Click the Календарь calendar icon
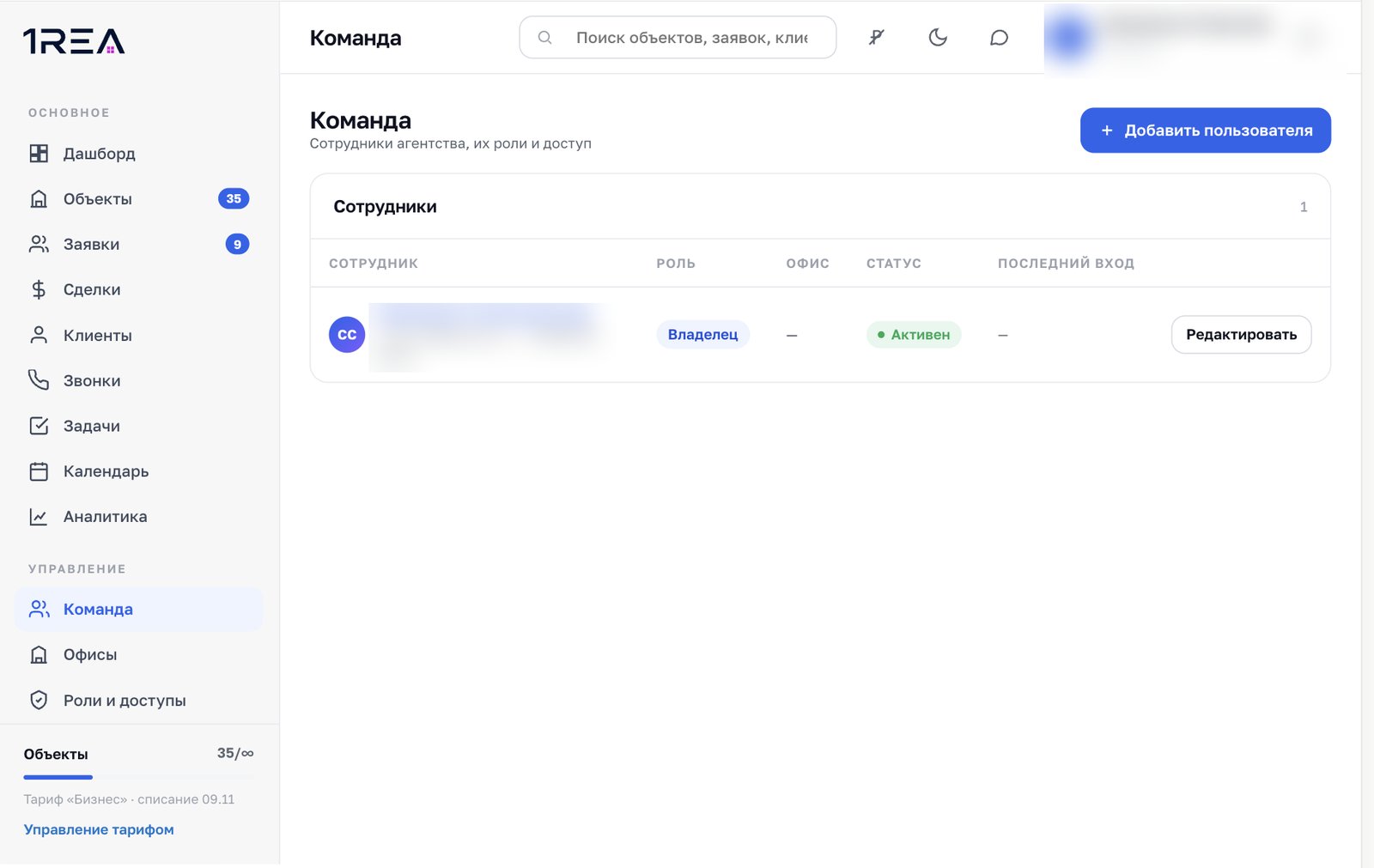This screenshot has height=868, width=1374. [39, 471]
